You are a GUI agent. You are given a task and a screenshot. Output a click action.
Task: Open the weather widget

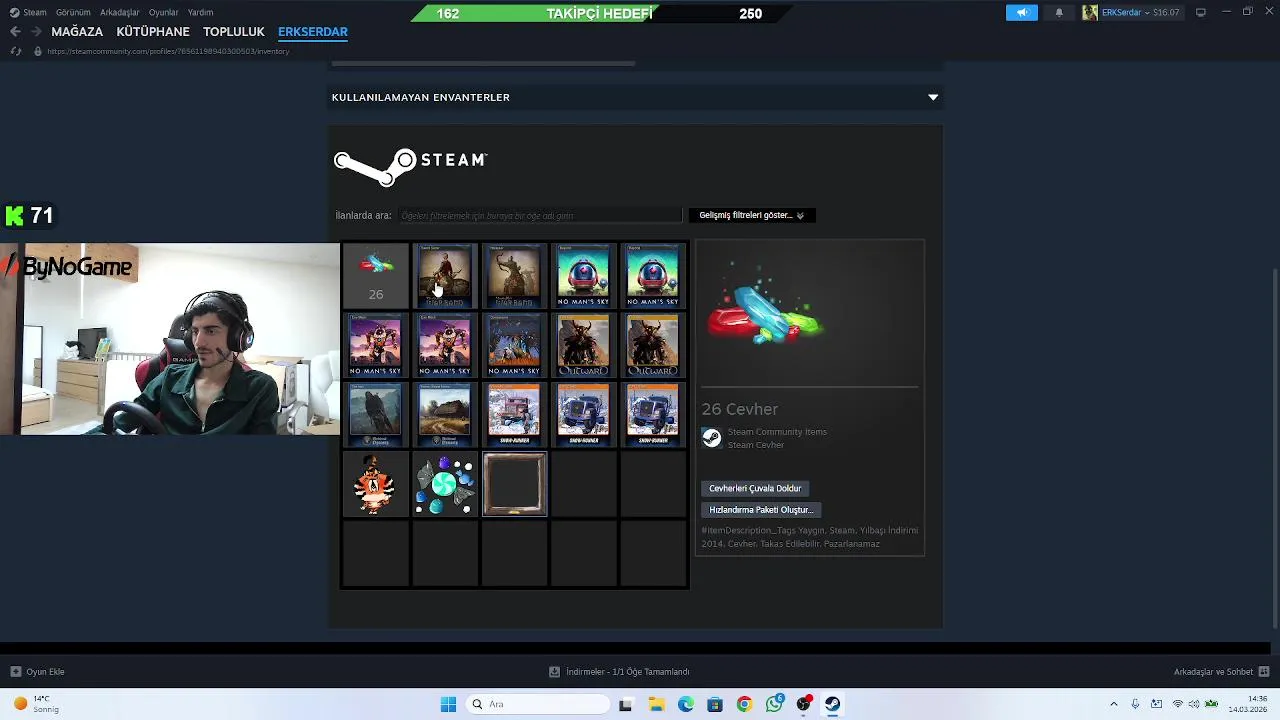[35, 704]
